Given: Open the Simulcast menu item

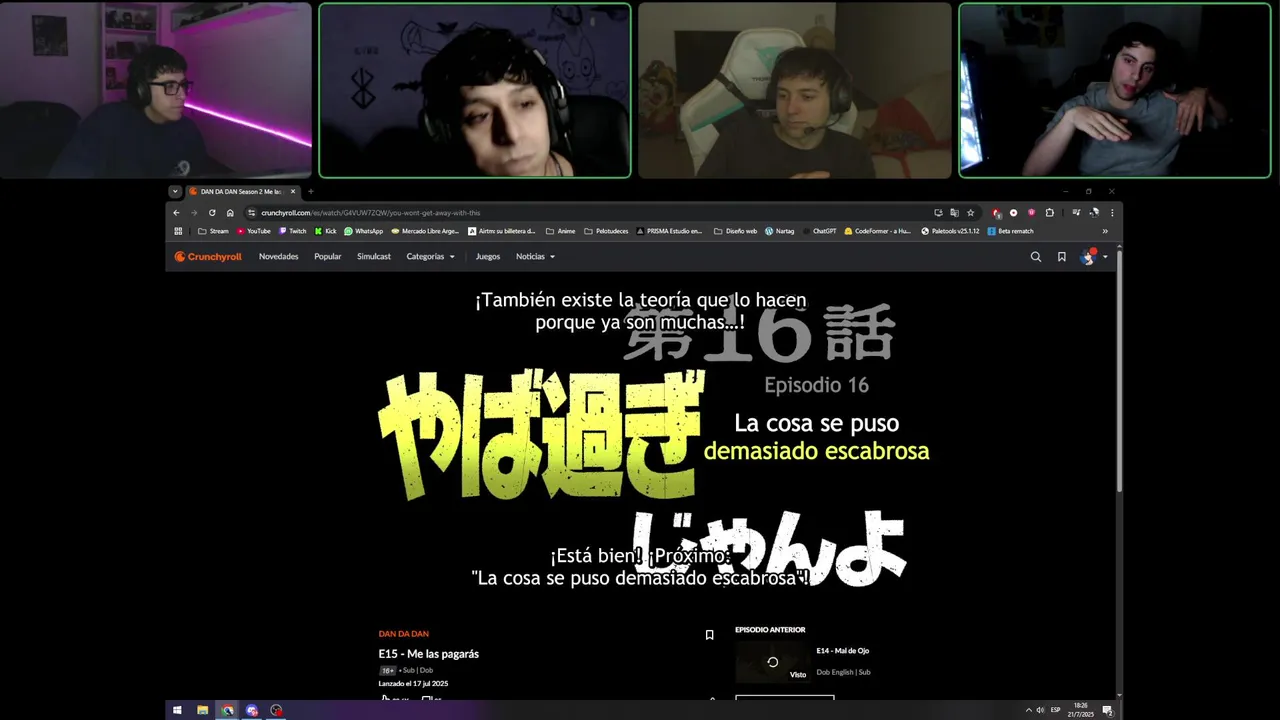Looking at the screenshot, I should [374, 257].
